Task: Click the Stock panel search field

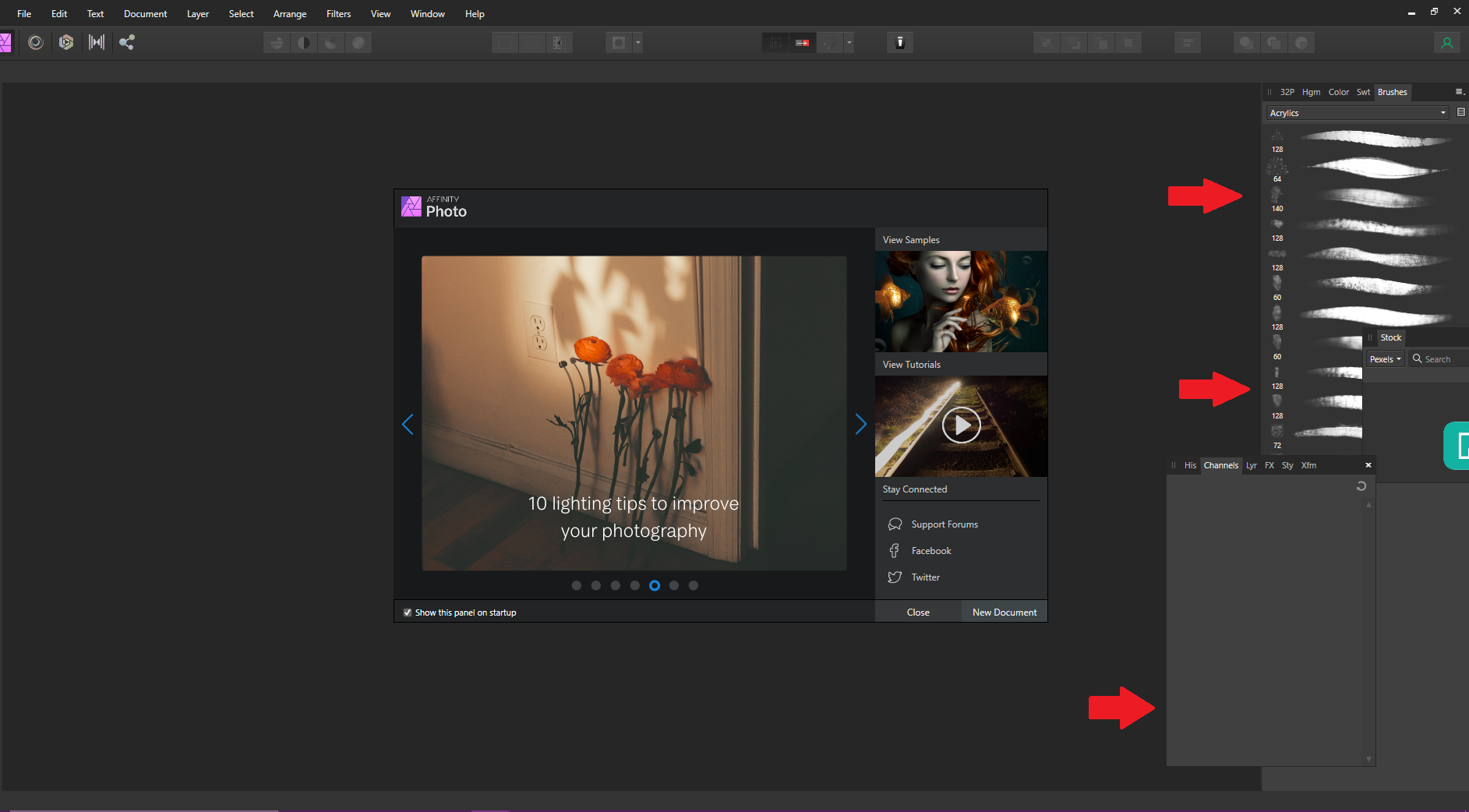Action: 1438,358
